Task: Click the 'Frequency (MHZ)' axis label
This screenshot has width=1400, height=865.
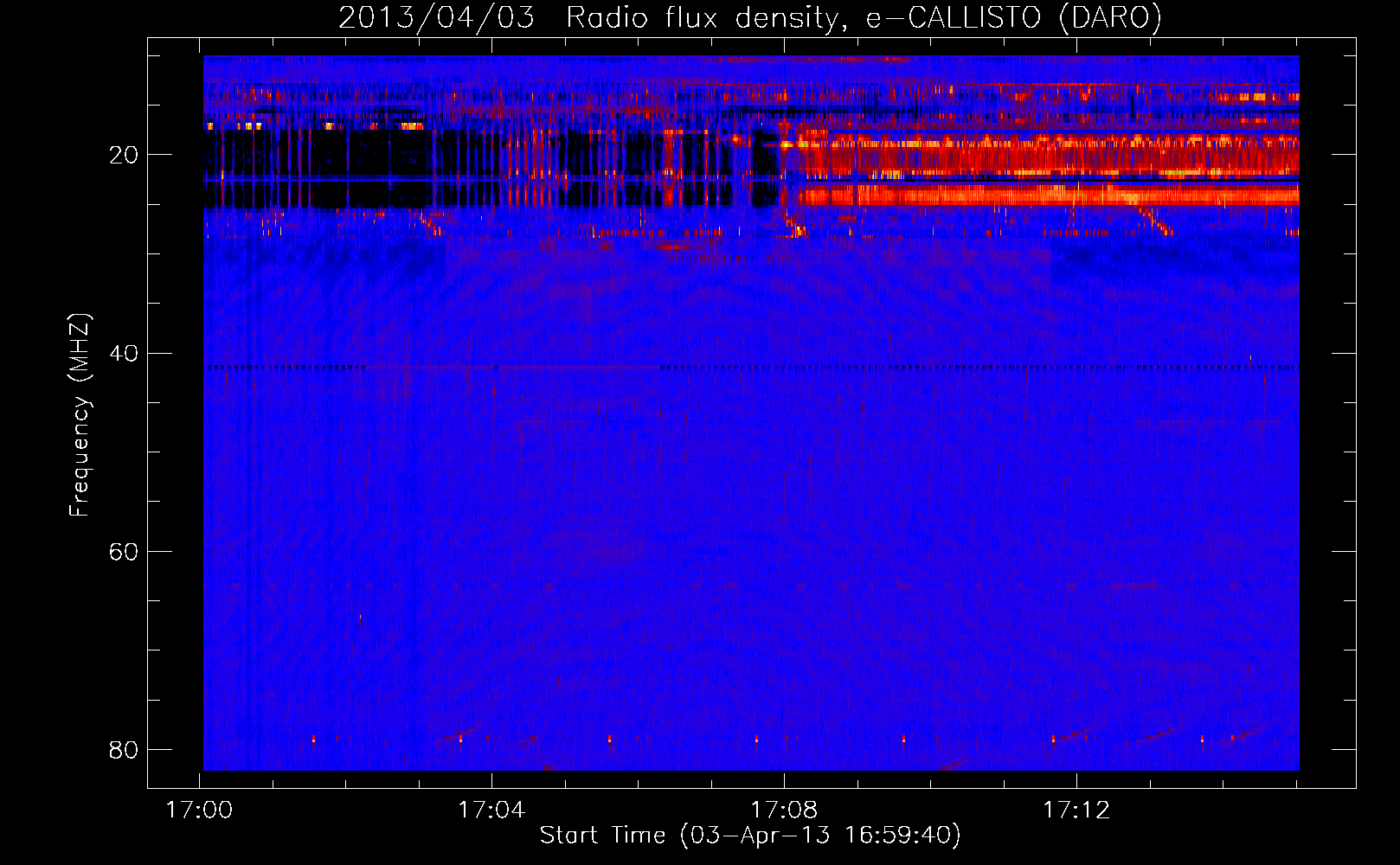Action: [x=80, y=415]
